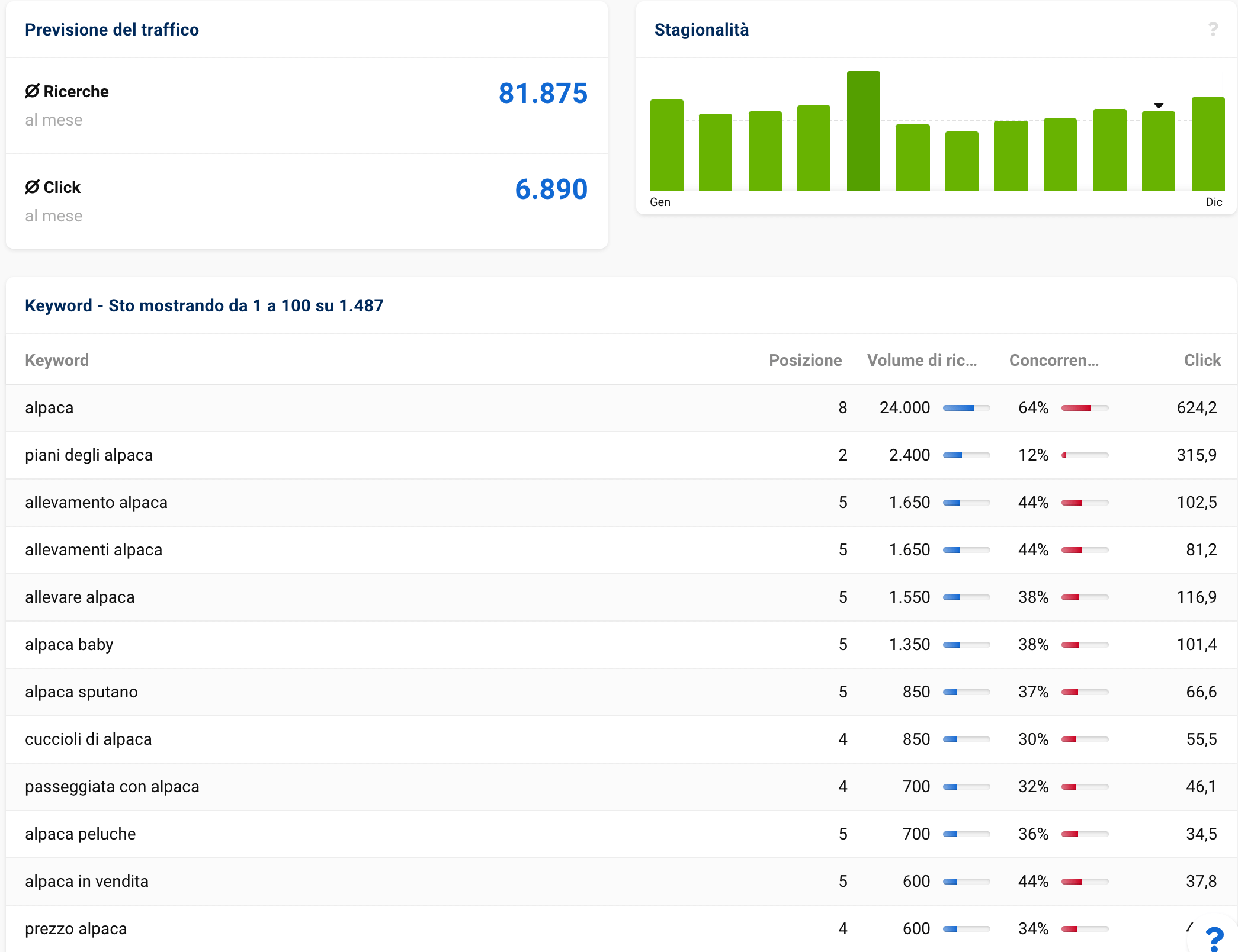The width and height of the screenshot is (1238, 952).
Task: Click the 30% competition for cuccioli di alpaca
Action: 1033,739
